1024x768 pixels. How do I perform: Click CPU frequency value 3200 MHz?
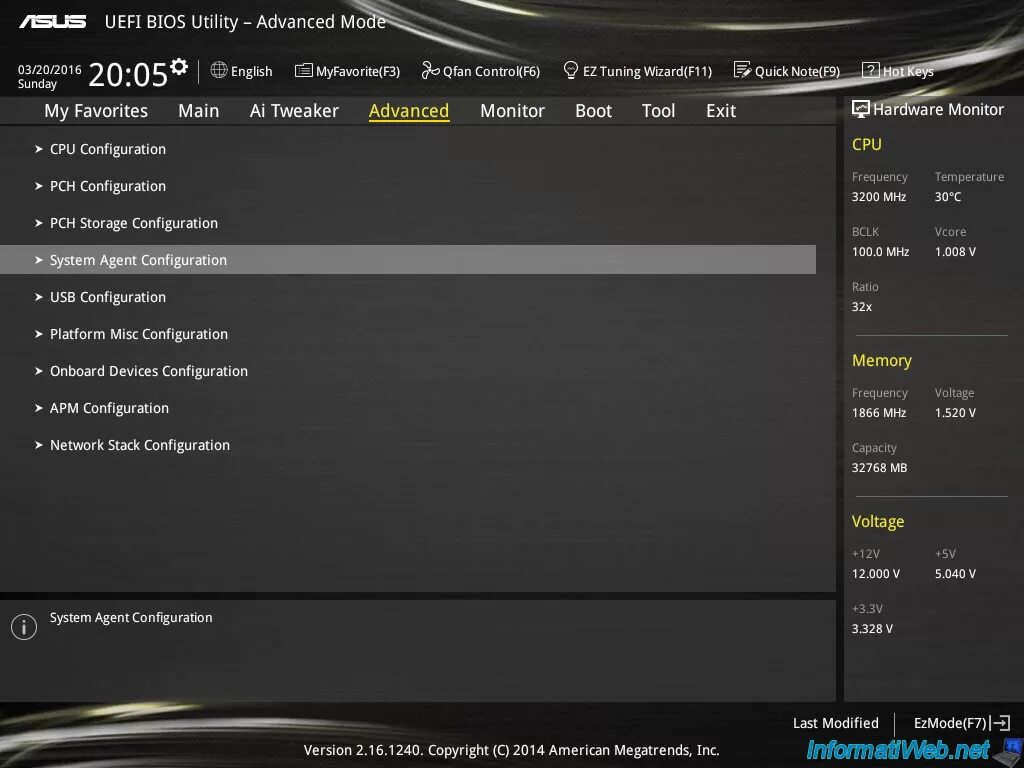[x=879, y=197]
